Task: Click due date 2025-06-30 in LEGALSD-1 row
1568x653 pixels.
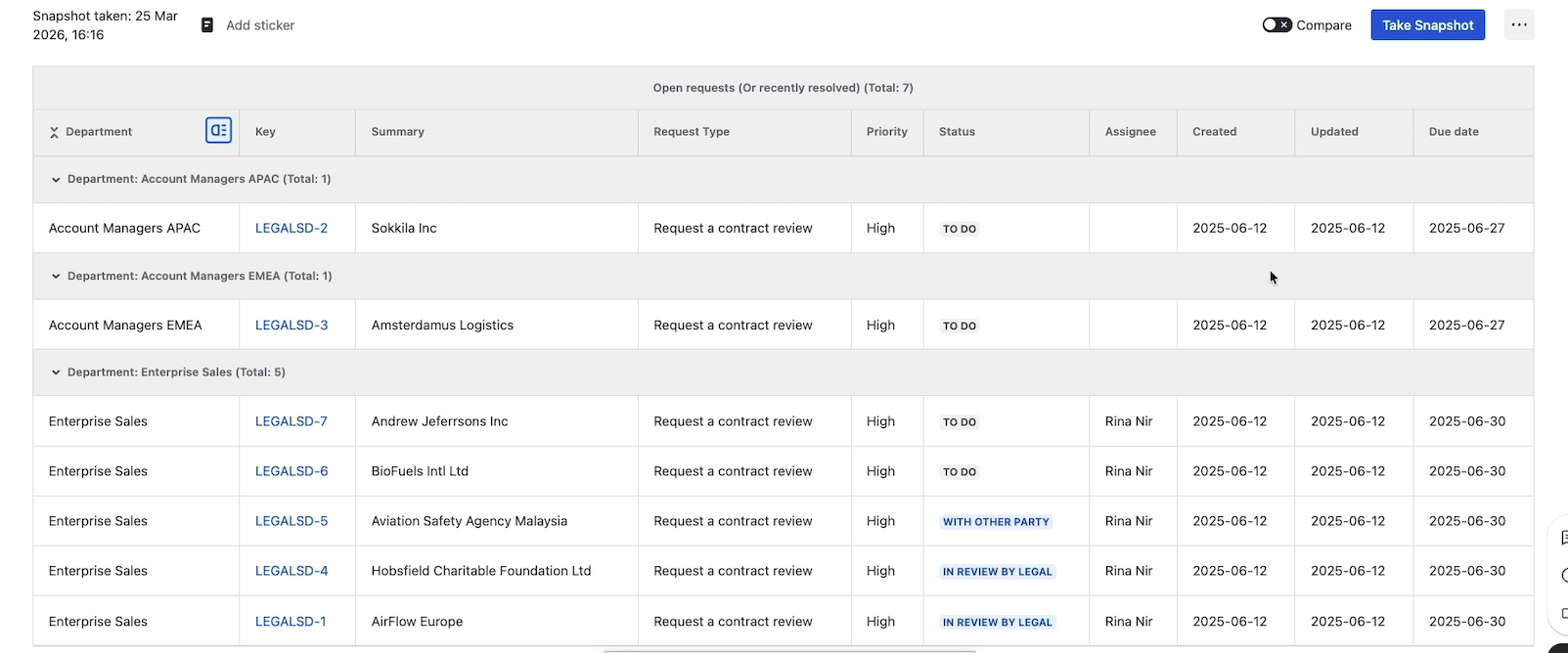Action: coord(1467,622)
